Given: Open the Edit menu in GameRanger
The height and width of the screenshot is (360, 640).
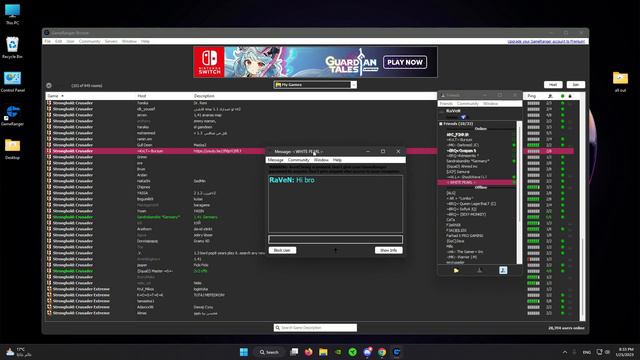Looking at the screenshot, I should coord(58,41).
